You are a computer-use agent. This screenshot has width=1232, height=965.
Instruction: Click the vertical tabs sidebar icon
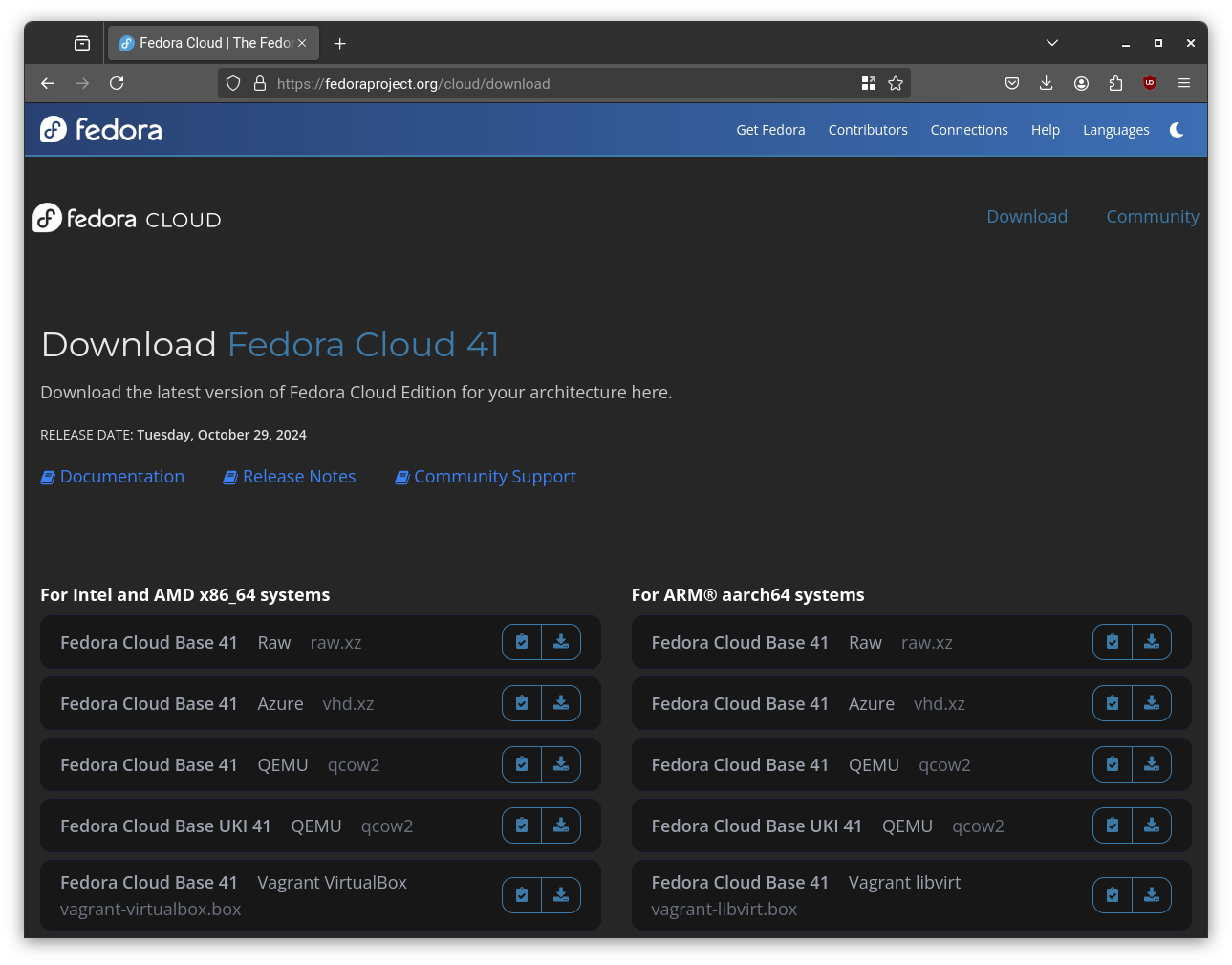point(82,43)
